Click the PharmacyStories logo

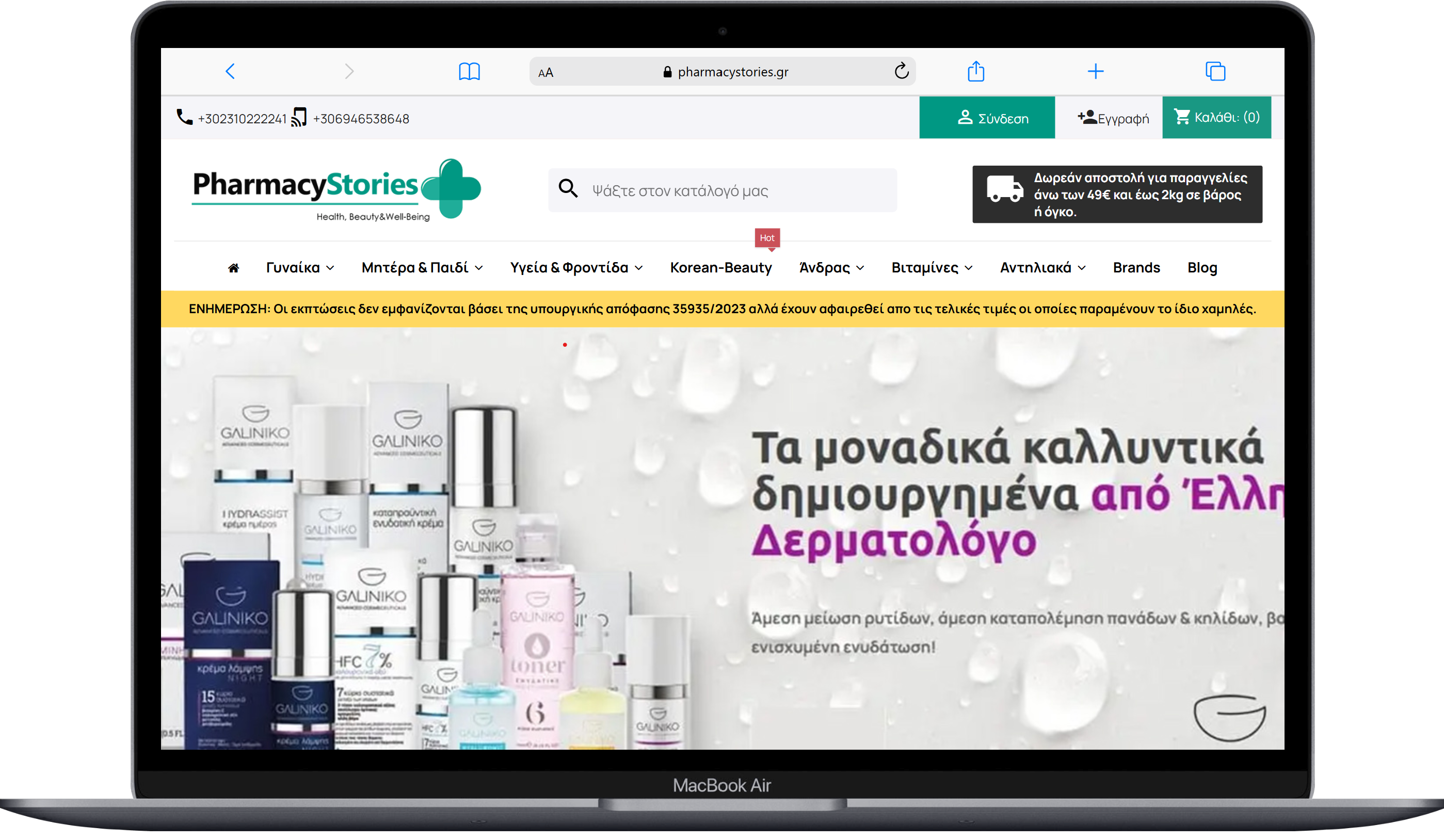[x=336, y=189]
